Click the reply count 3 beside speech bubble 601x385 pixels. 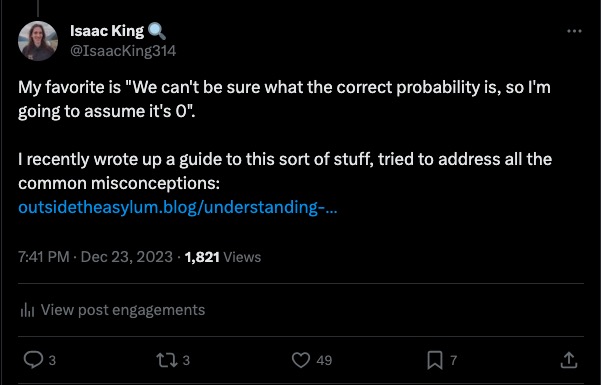(x=53, y=360)
